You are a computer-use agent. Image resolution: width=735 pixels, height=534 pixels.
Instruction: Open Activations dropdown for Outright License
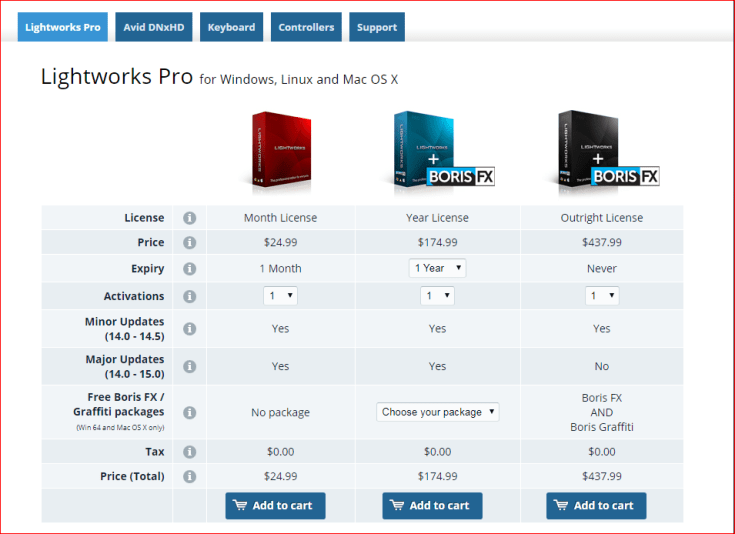coord(601,296)
